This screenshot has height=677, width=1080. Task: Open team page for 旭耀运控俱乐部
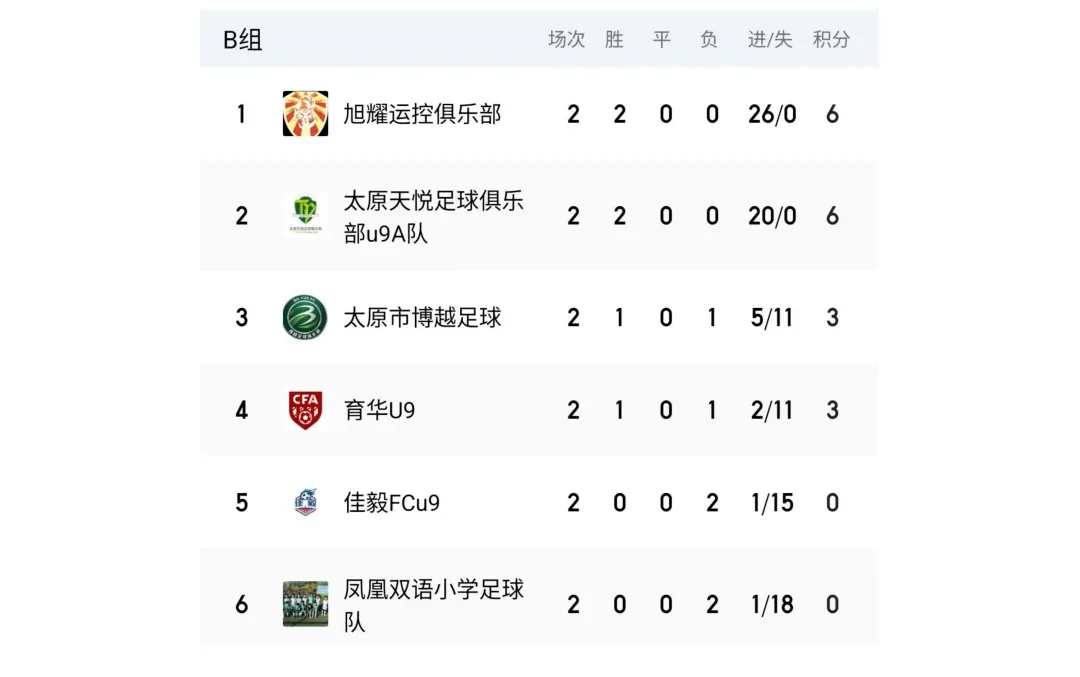(x=422, y=114)
